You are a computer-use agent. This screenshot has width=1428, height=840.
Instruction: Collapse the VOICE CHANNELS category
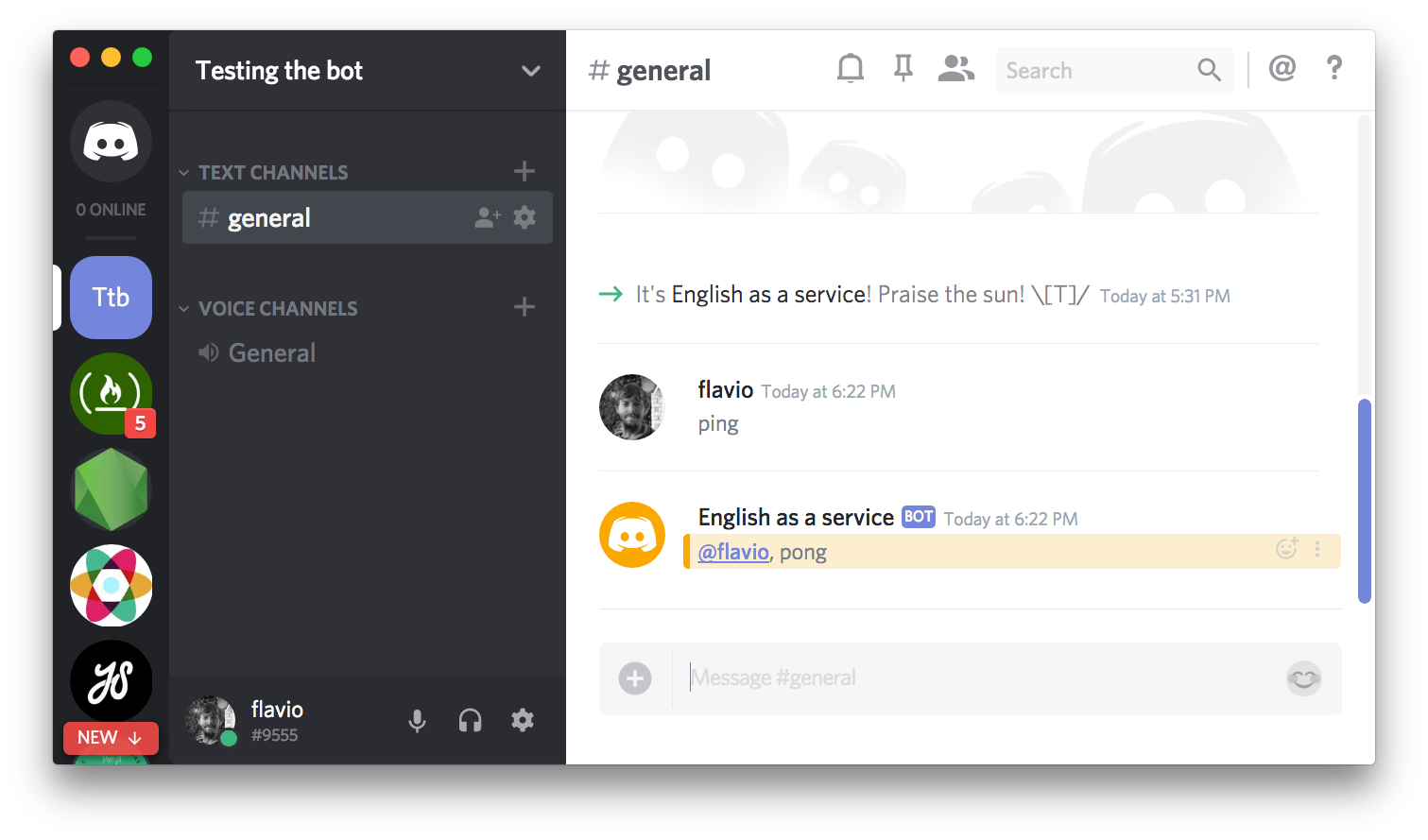[x=268, y=309]
